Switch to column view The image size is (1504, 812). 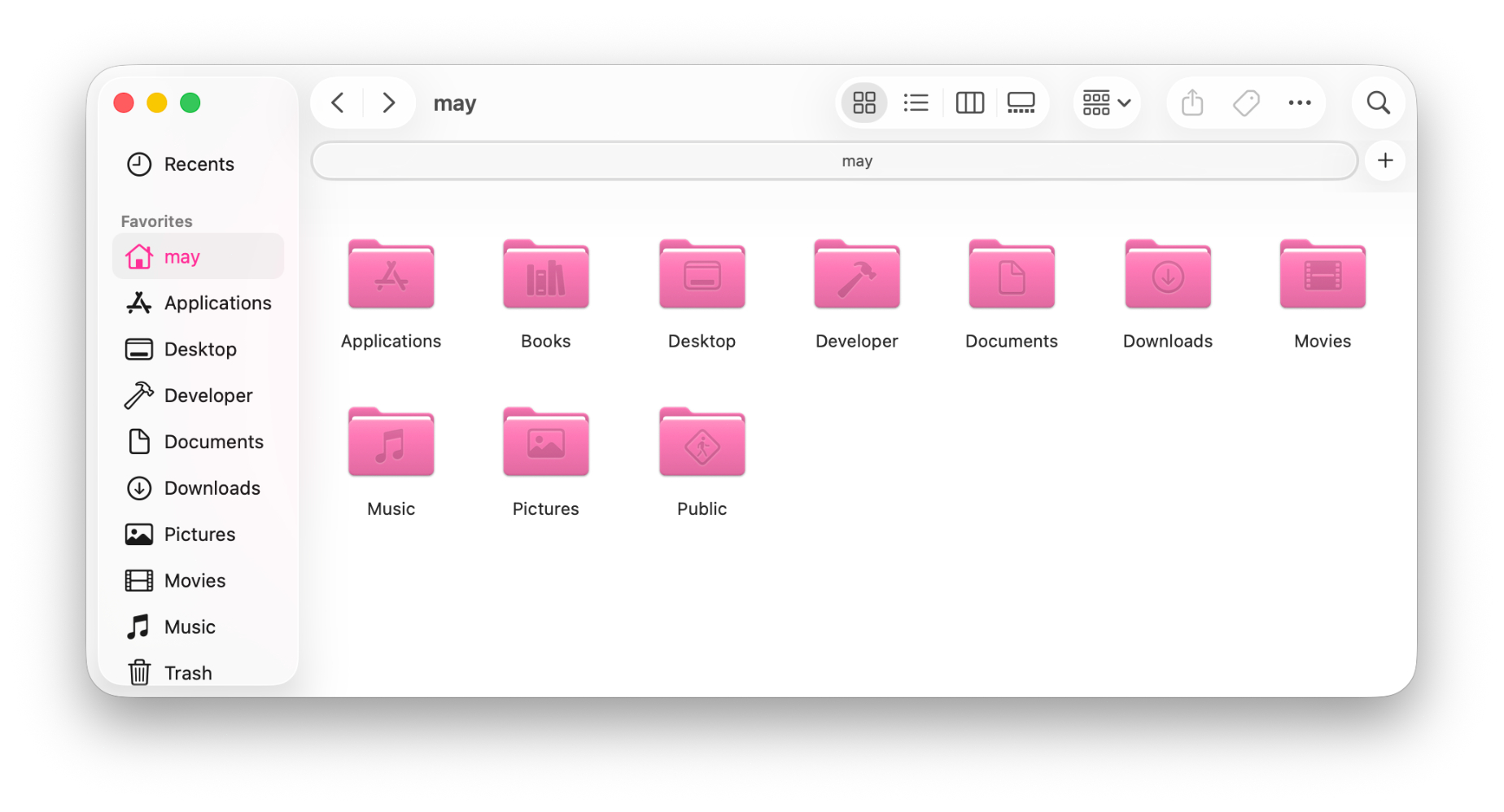coord(969,103)
